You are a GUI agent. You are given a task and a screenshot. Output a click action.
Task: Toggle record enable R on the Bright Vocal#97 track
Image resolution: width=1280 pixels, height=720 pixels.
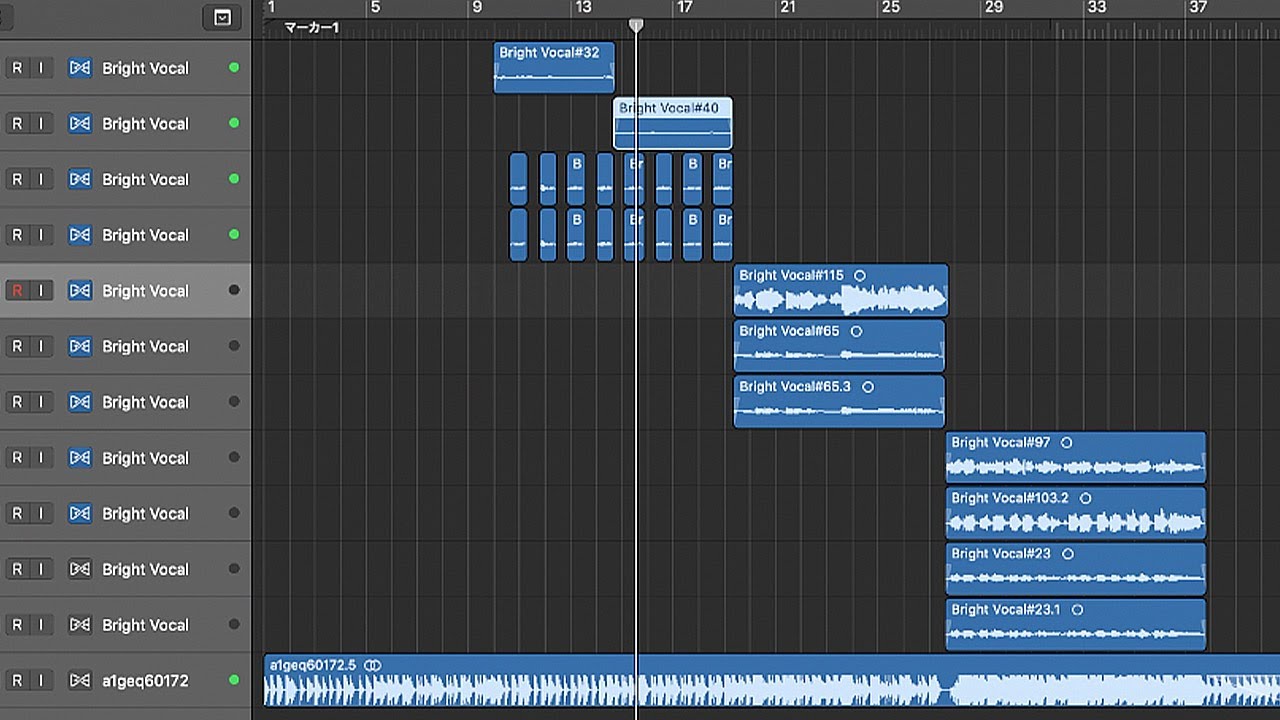[17, 458]
